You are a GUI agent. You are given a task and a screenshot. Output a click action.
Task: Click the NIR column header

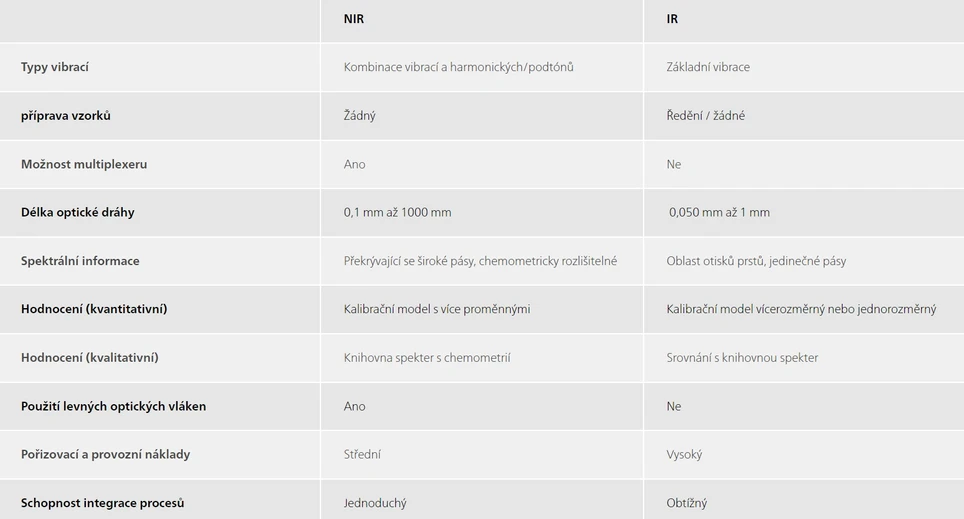click(x=353, y=19)
